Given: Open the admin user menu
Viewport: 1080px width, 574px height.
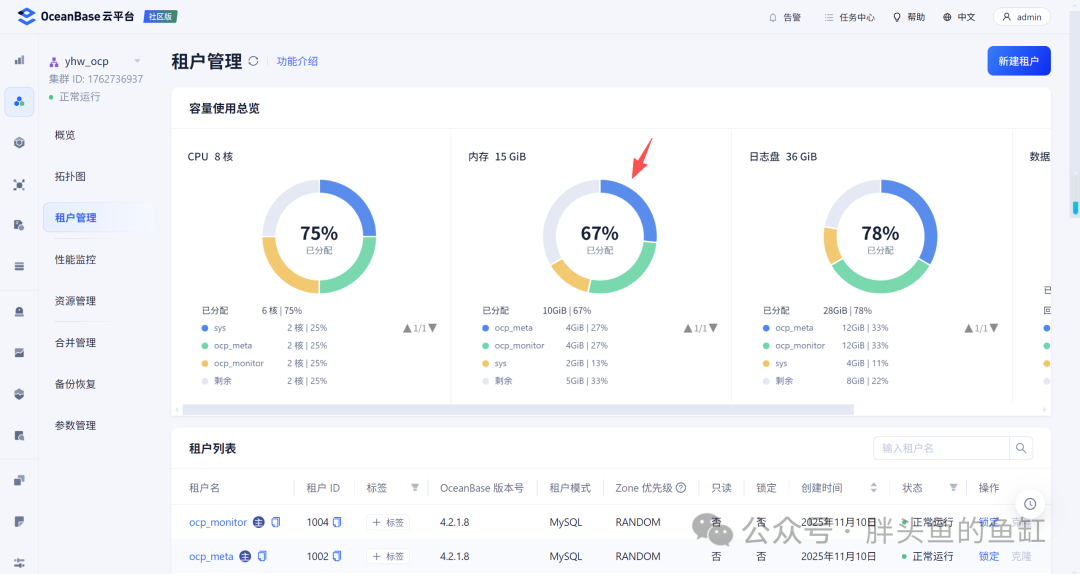Looking at the screenshot, I should pos(1021,17).
